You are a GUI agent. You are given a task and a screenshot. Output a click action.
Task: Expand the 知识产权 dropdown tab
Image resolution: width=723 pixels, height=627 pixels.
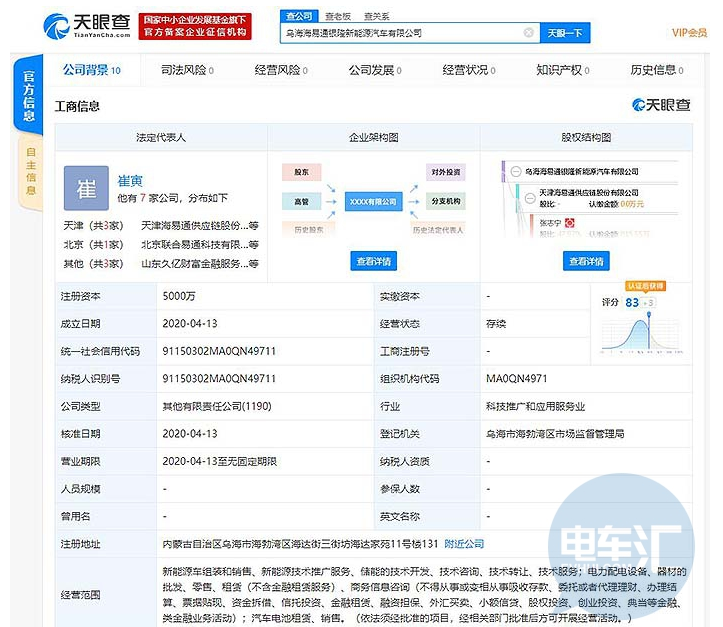[x=564, y=70]
